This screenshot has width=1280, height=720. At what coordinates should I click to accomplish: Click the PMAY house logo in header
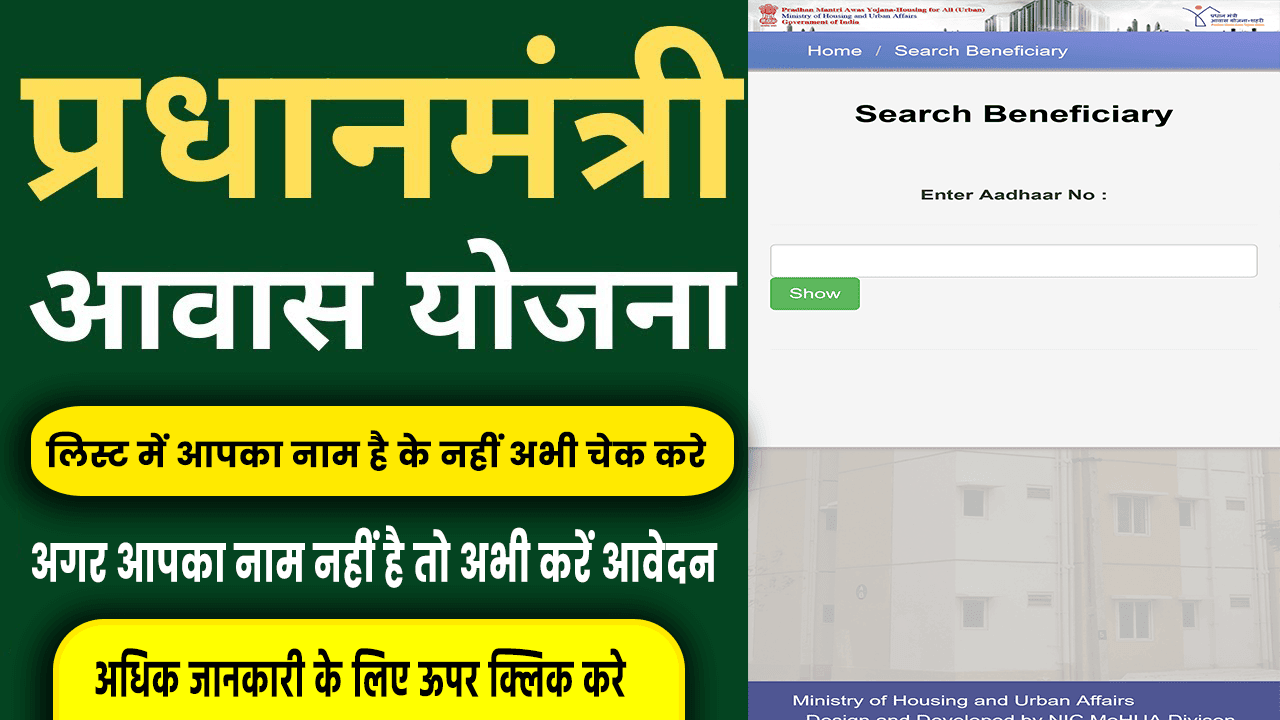(1223, 16)
